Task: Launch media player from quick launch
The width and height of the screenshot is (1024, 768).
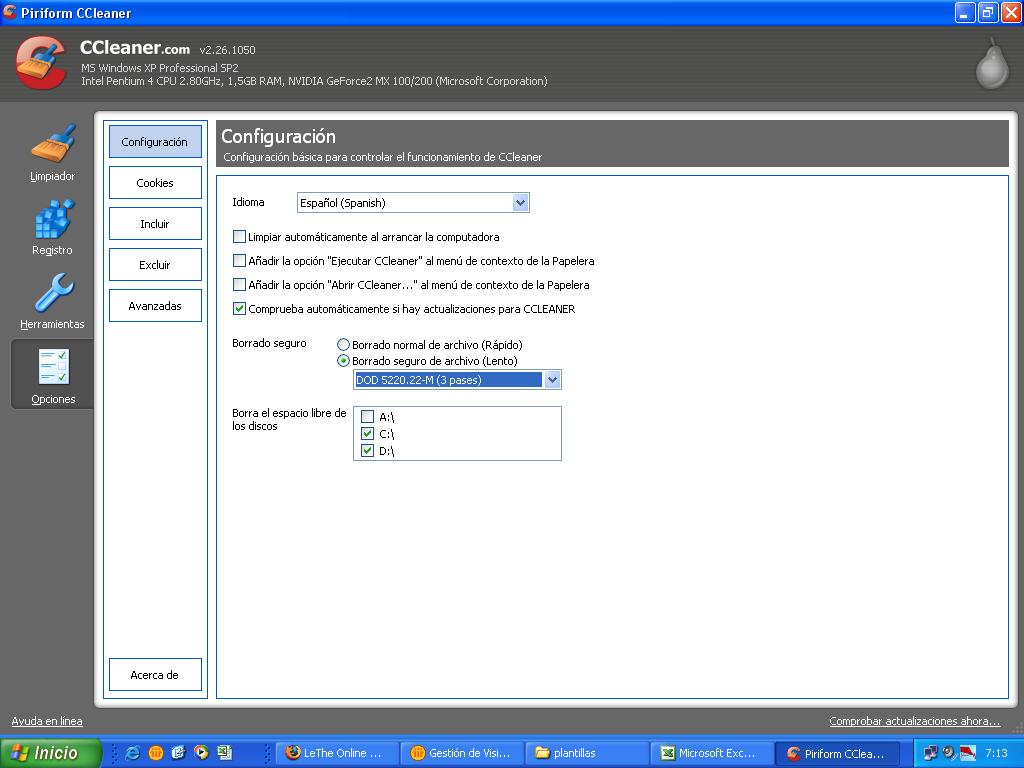Action: [x=201, y=753]
